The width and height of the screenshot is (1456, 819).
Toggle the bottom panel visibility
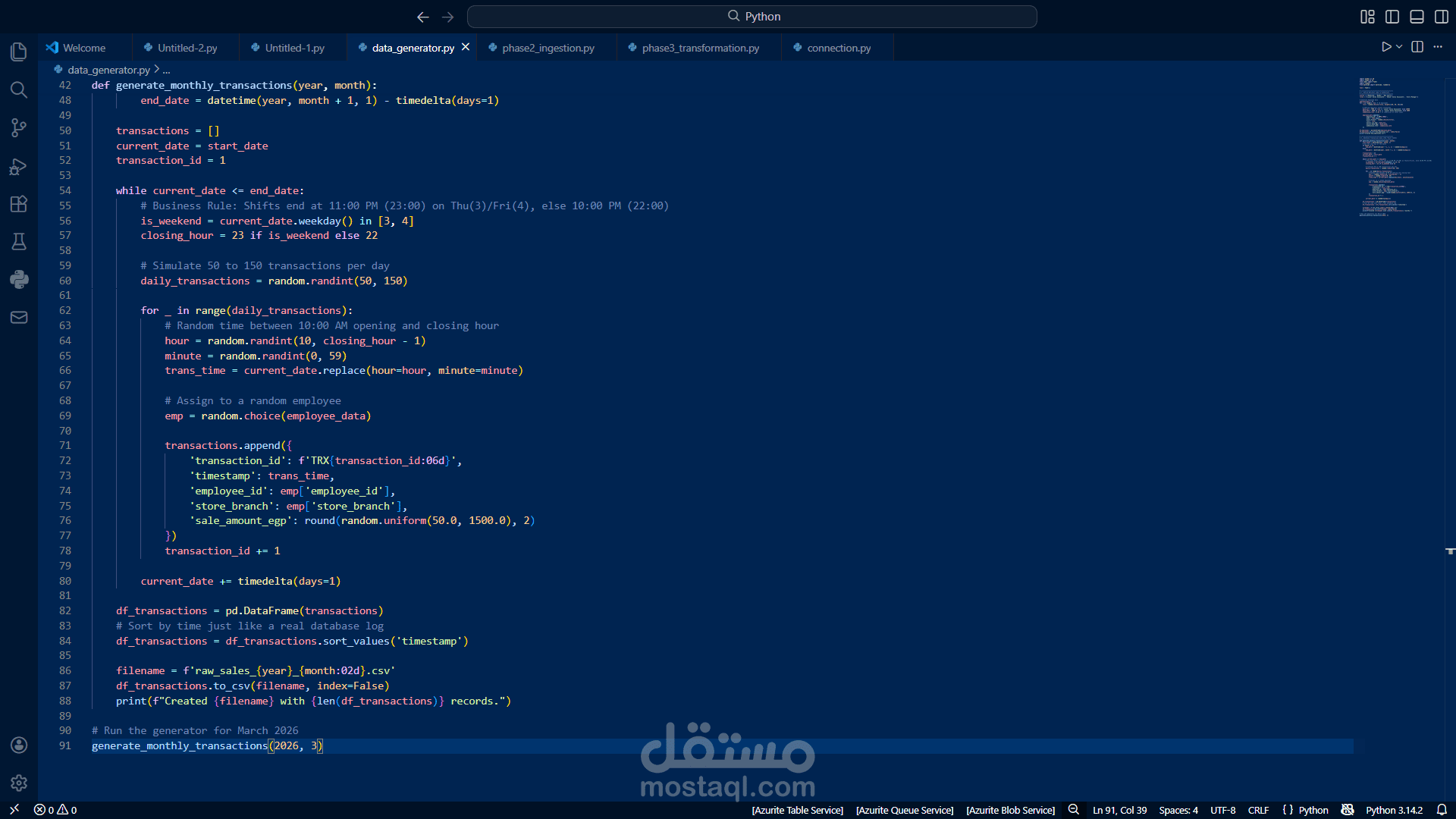[x=1417, y=17]
